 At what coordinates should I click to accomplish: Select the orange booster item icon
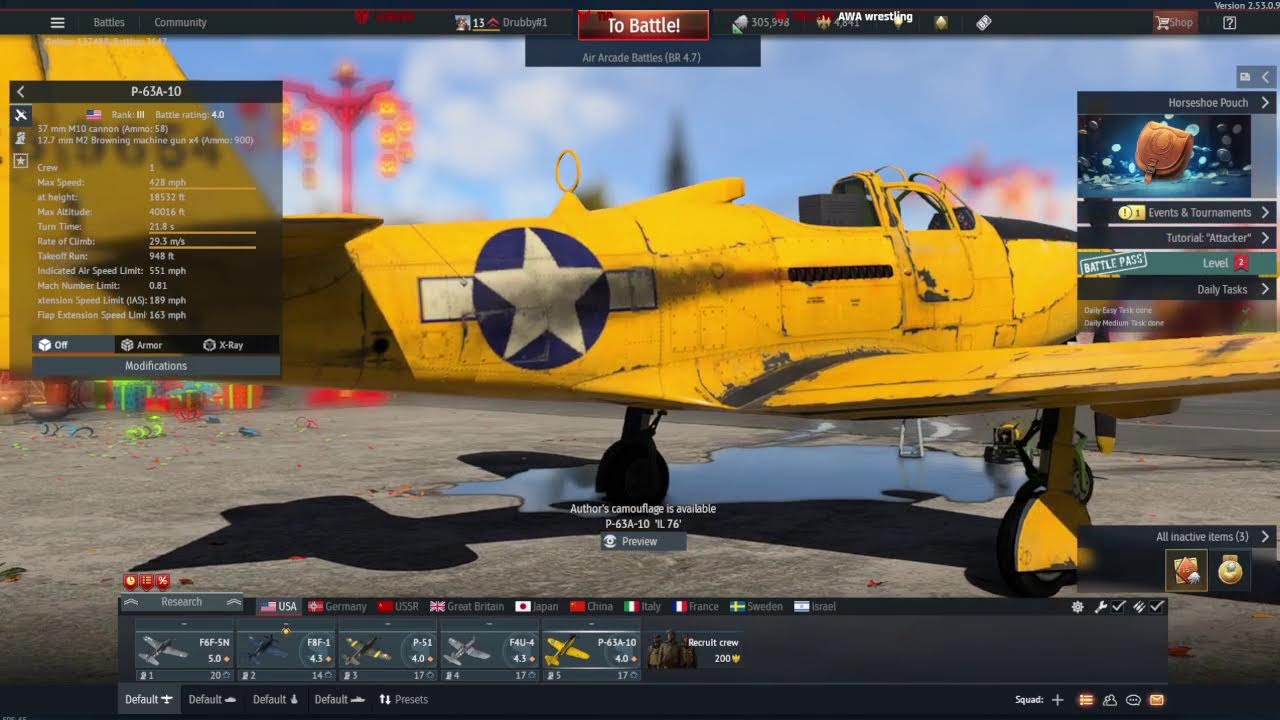(x=1186, y=570)
